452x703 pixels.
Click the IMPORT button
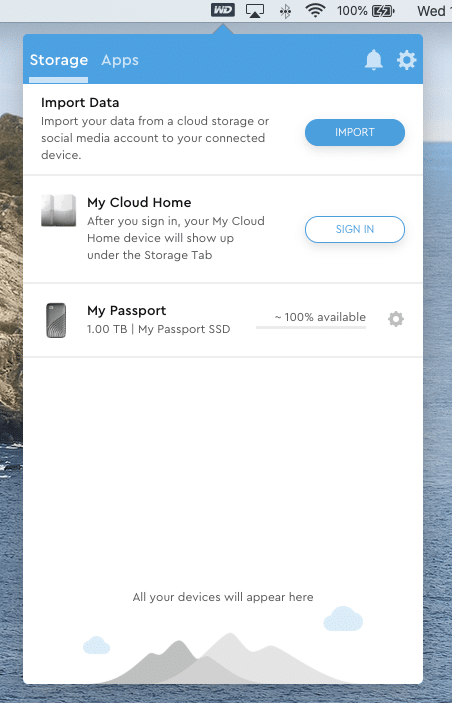pos(355,132)
